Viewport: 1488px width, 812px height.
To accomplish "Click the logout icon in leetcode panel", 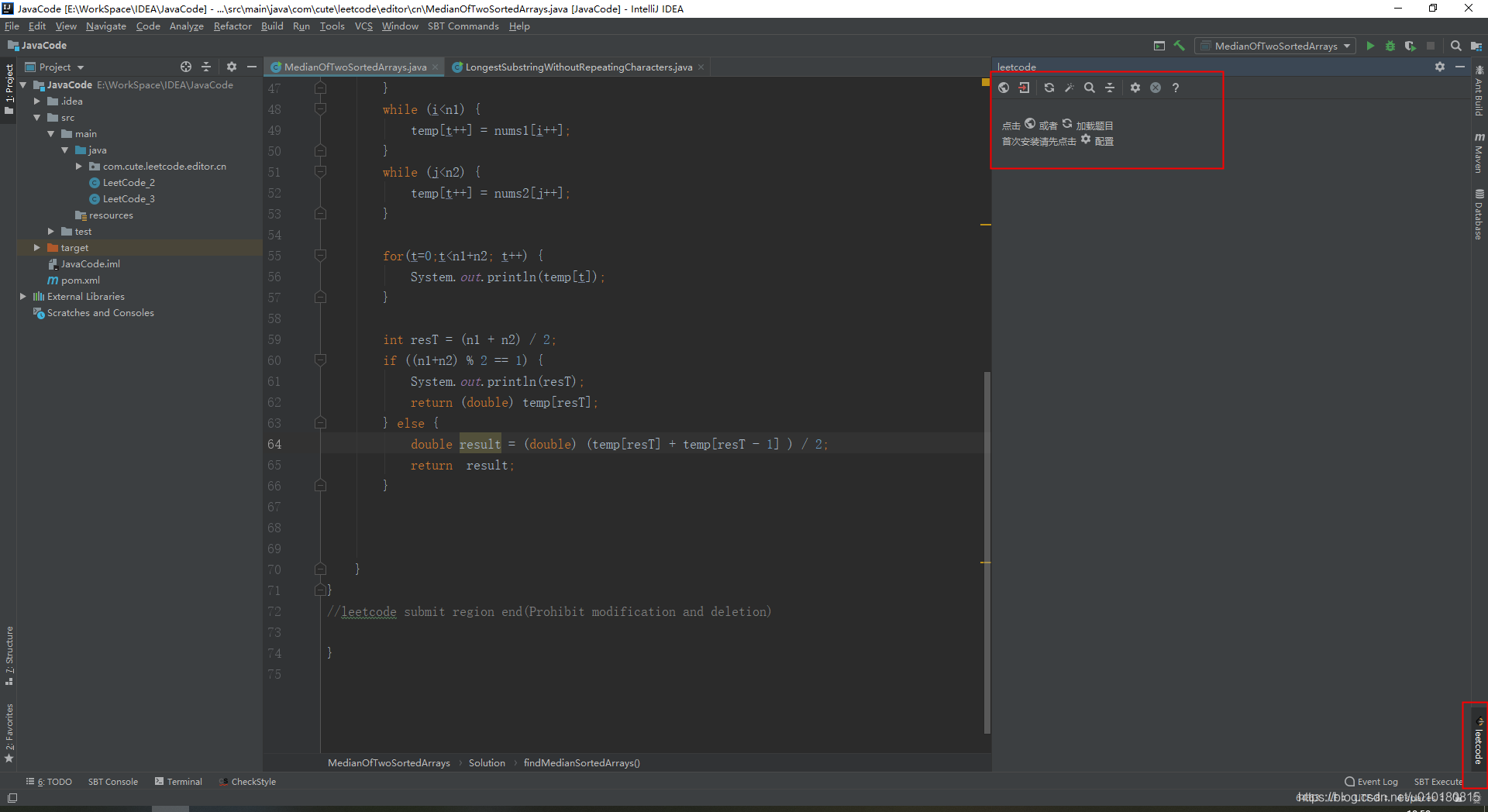I will pos(1024,88).
